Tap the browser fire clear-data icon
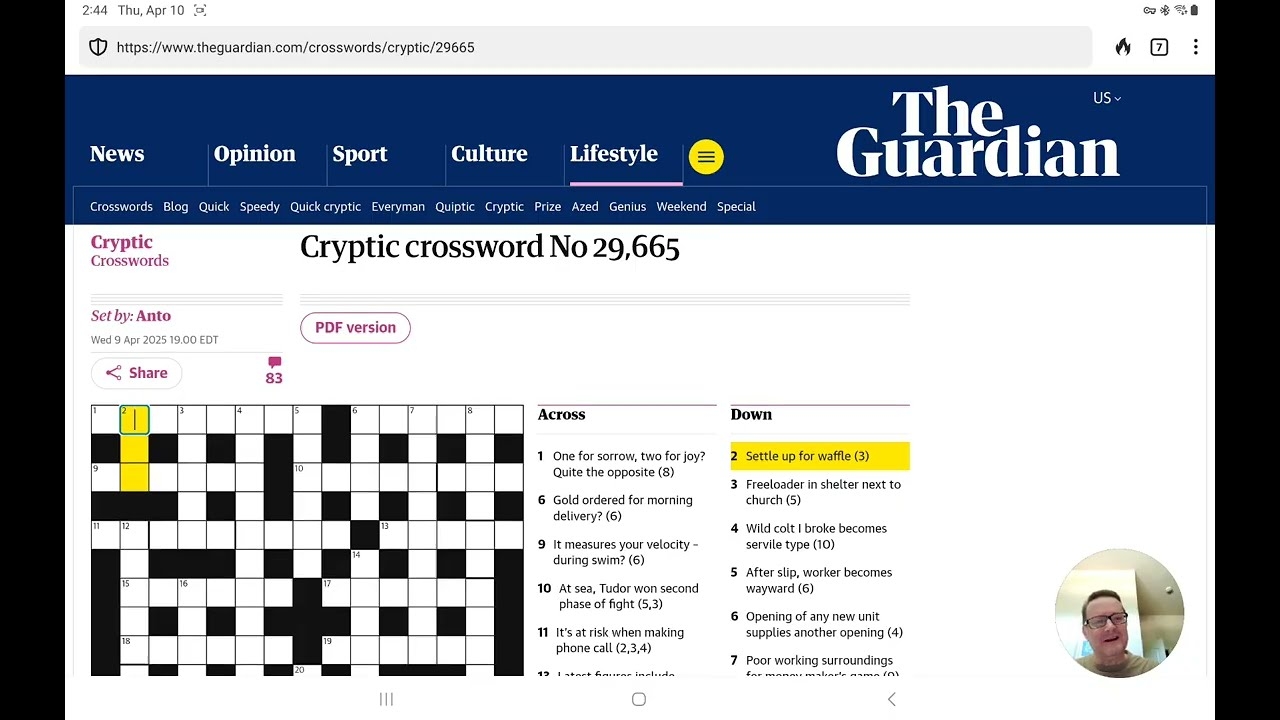1280x720 pixels. coord(1123,47)
